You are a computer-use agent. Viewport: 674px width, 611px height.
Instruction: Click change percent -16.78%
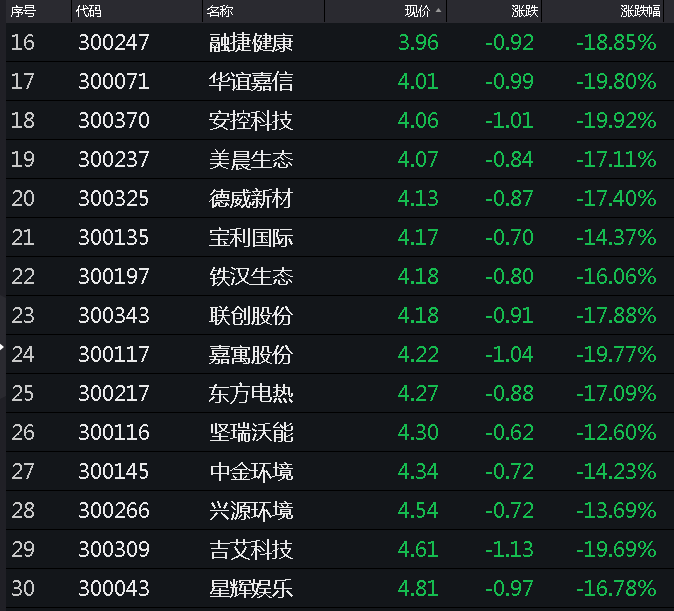(616, 588)
